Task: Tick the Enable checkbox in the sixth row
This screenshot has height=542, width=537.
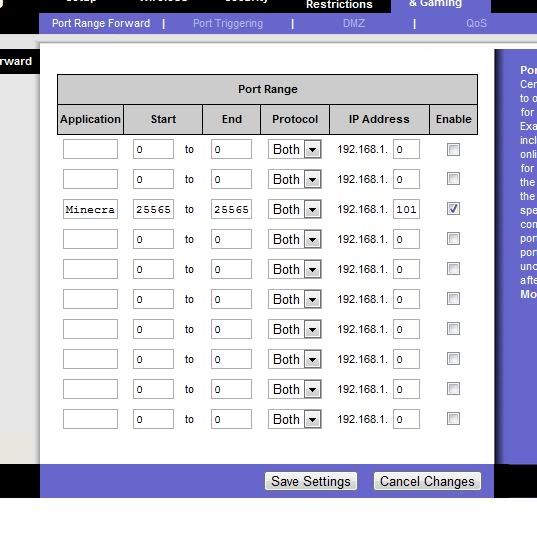Action: (453, 299)
